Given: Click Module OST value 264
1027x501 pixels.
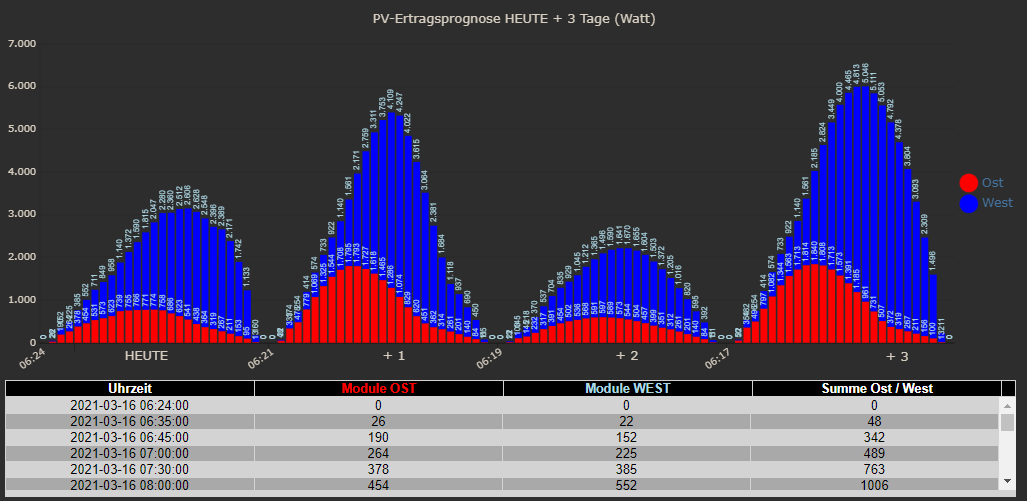Looking at the screenshot, I should 379,453.
